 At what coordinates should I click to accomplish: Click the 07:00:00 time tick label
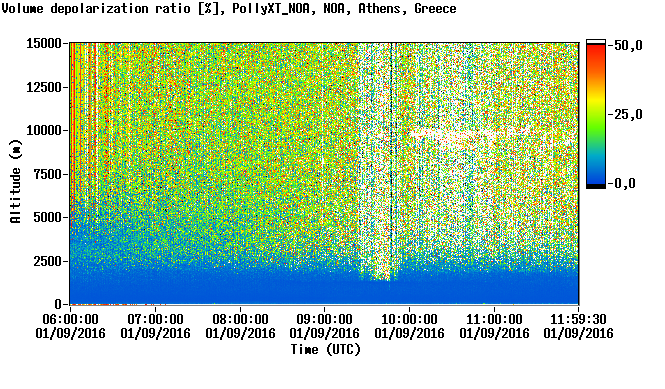pyautogui.click(x=155, y=319)
